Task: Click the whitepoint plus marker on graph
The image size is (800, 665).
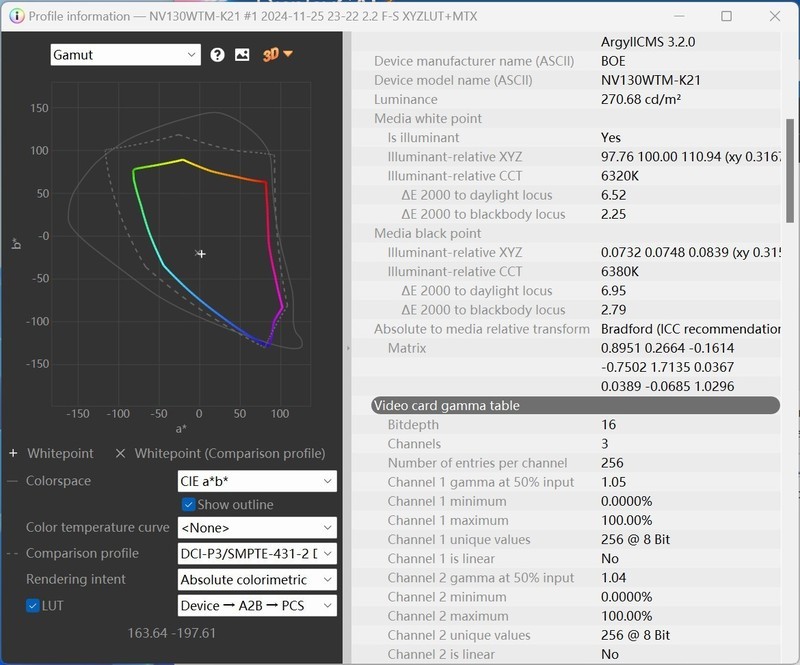Action: (x=201, y=254)
